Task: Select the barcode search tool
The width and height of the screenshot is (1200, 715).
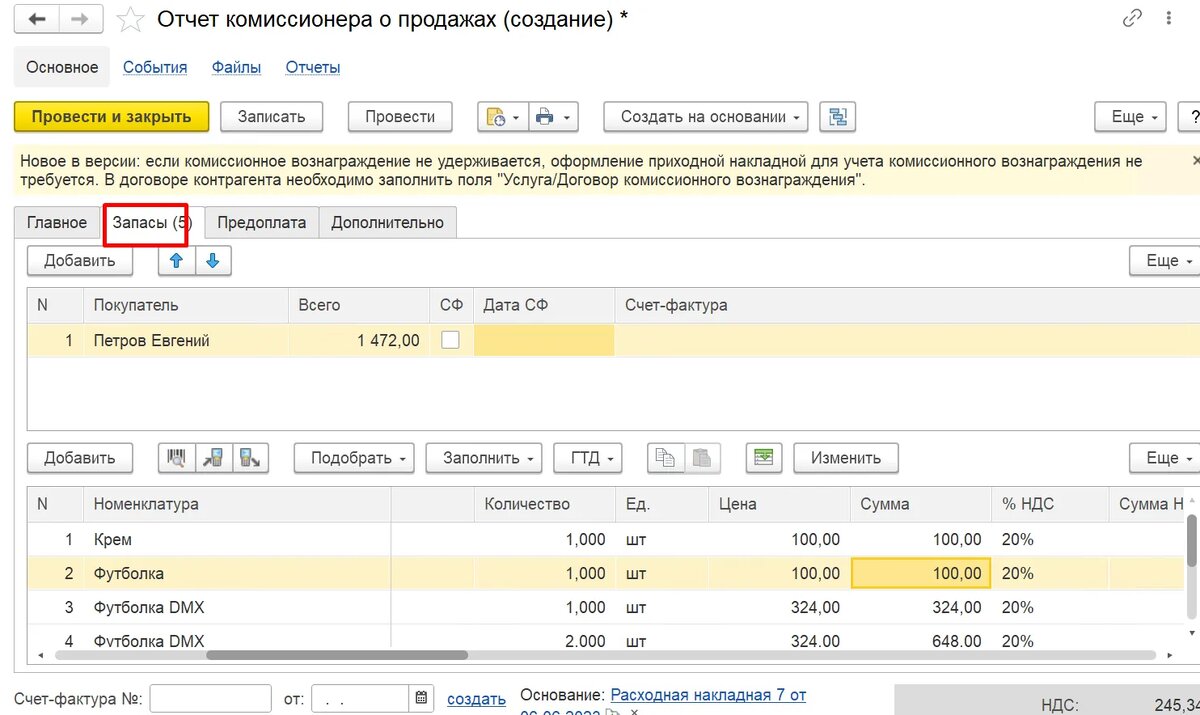Action: tap(176, 457)
